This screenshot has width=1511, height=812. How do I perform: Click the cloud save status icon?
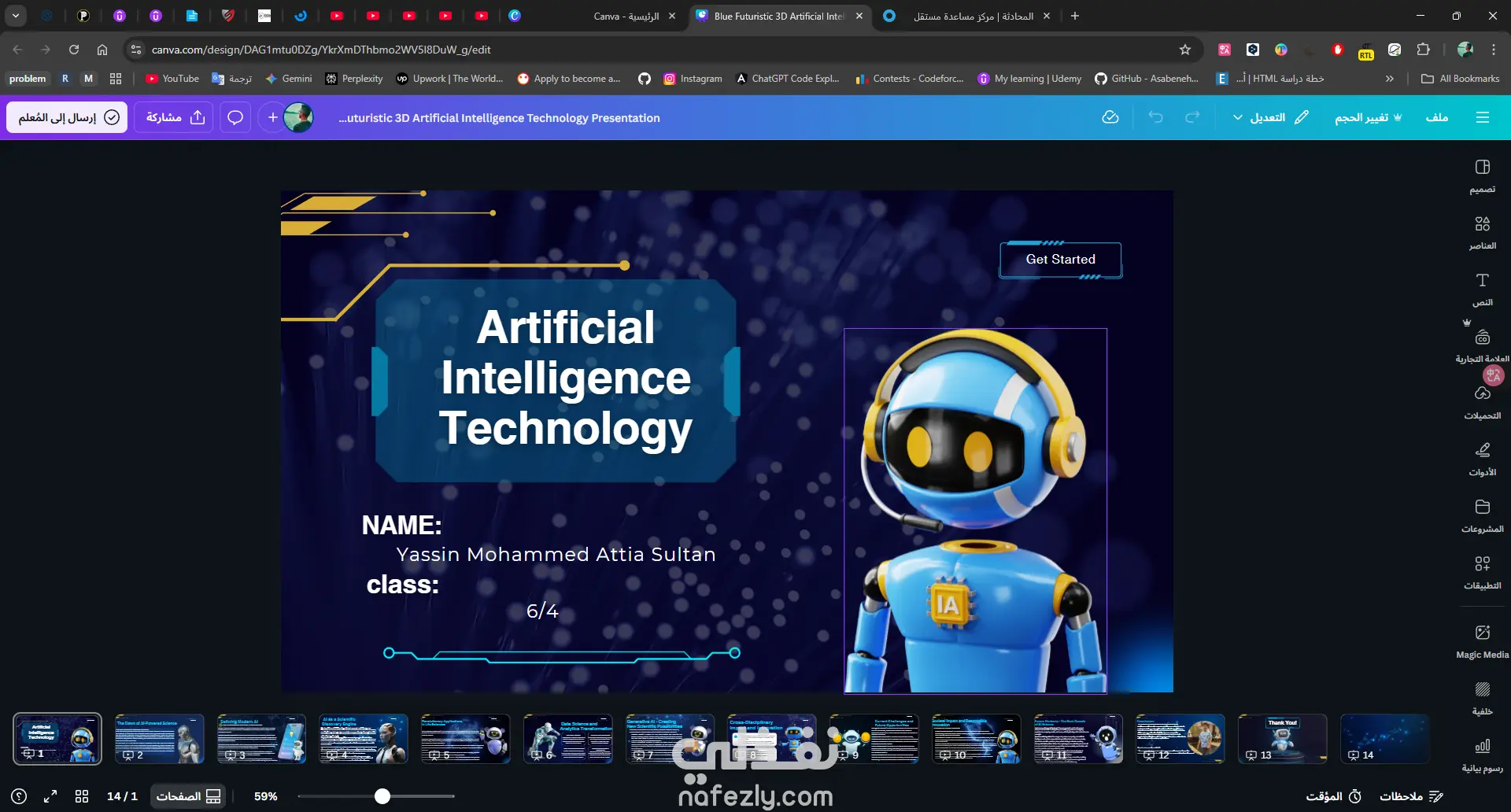[1110, 117]
